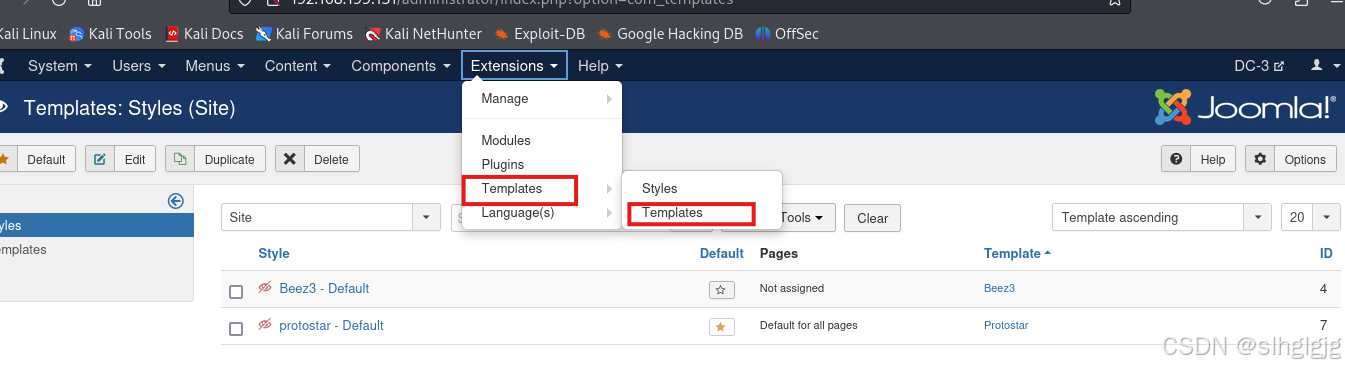Click the Clear filters button
Image resolution: width=1345 pixels, height=368 pixels.
click(872, 218)
